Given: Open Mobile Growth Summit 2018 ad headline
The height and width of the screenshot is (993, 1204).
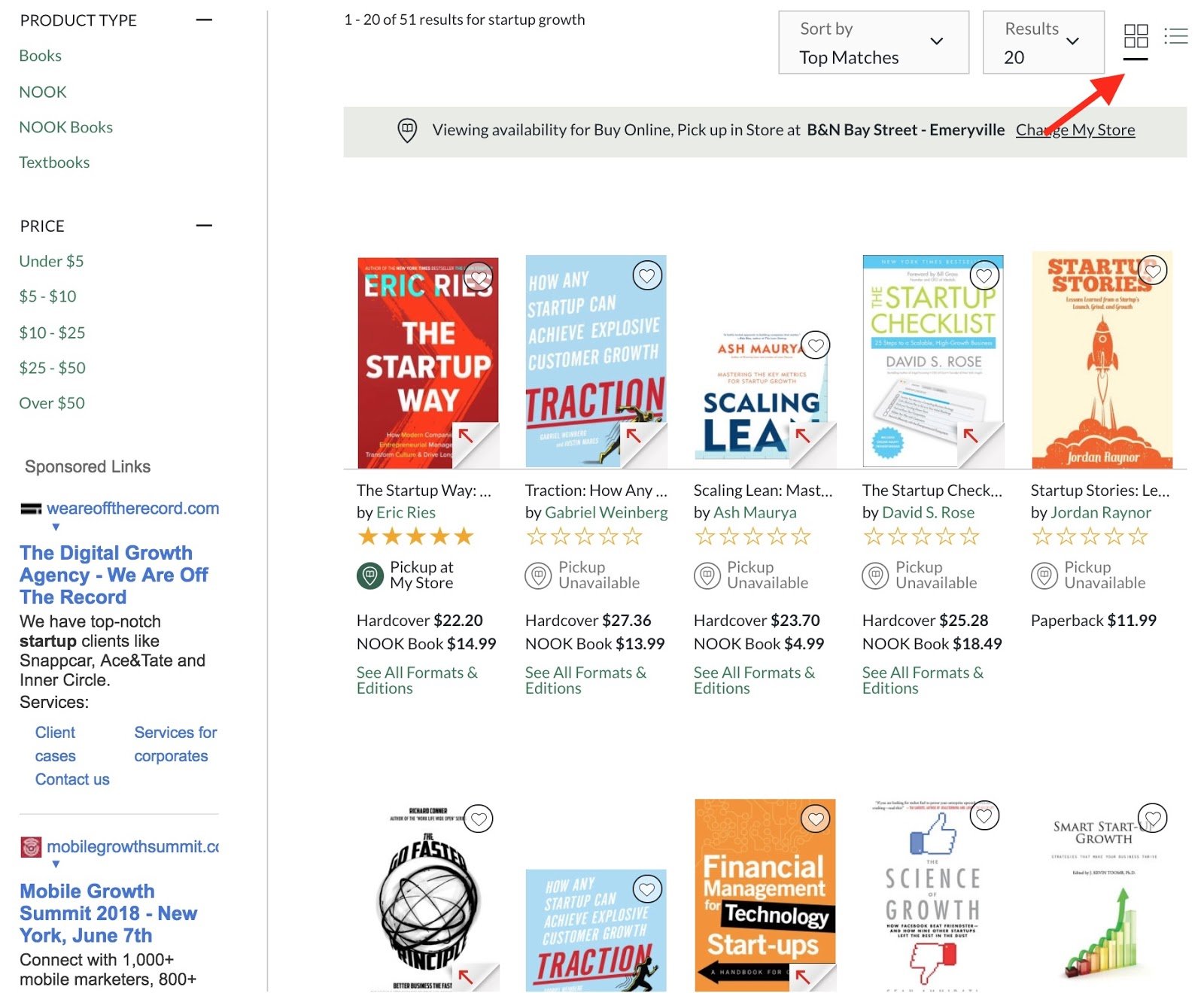Looking at the screenshot, I should (108, 913).
